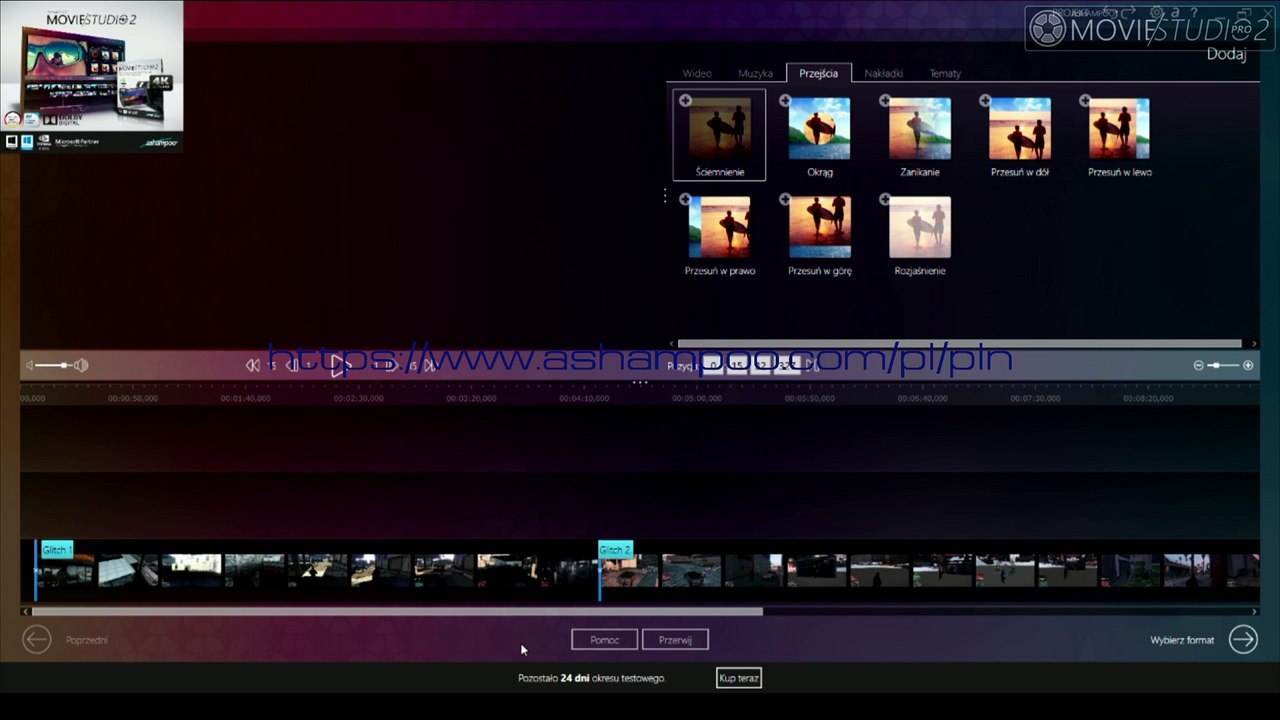The width and height of the screenshot is (1280, 720).
Task: Open settings via the gear icon
Action: click(1157, 13)
